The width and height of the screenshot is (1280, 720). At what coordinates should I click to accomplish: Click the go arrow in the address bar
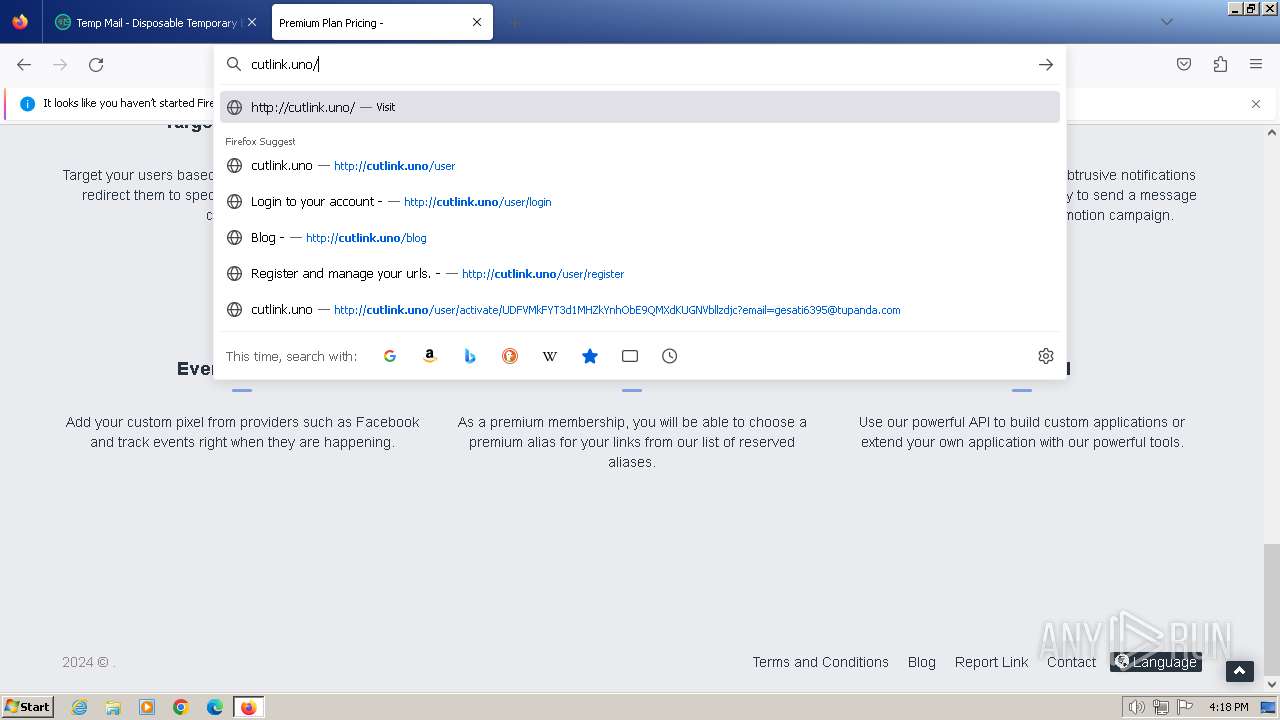pyautogui.click(x=1046, y=64)
